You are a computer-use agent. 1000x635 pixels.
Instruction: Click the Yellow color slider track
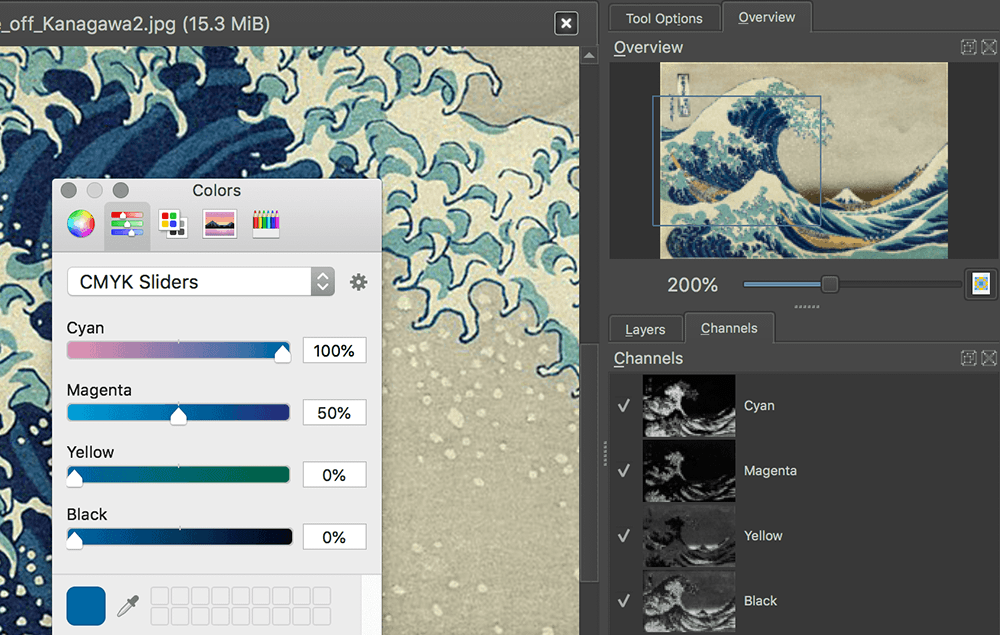pyautogui.click(x=179, y=474)
